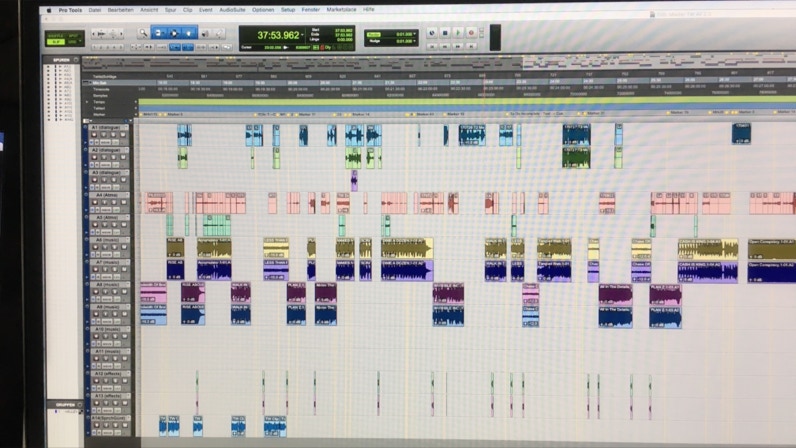Open the Gruppen list options menu
Viewport: 796px width, 448px height.
click(x=81, y=405)
